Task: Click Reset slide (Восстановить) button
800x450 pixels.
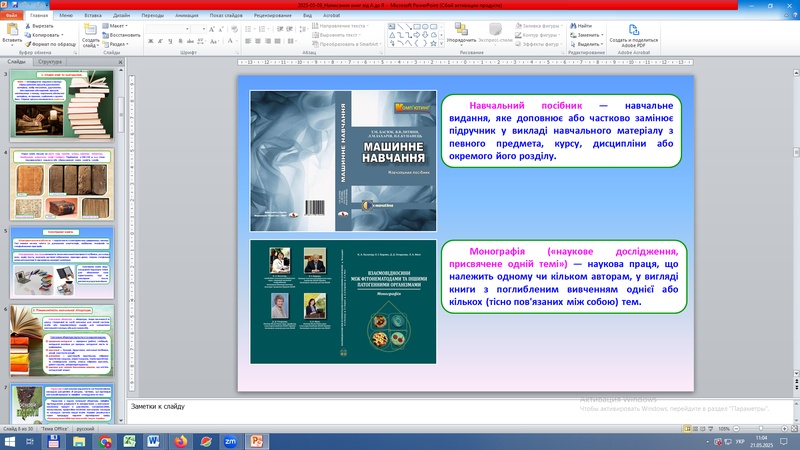Action: pos(121,35)
